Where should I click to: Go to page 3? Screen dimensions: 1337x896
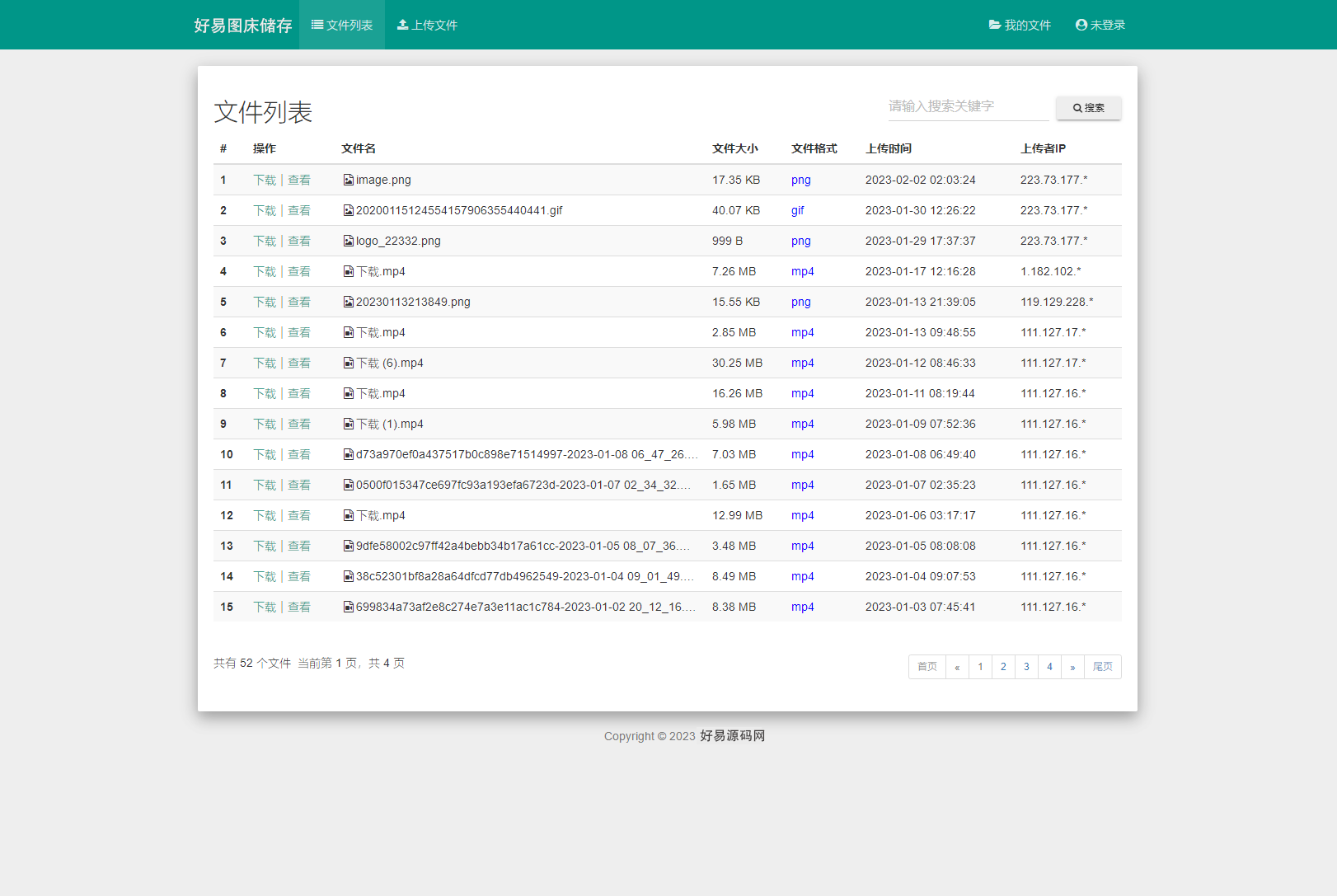point(1026,667)
